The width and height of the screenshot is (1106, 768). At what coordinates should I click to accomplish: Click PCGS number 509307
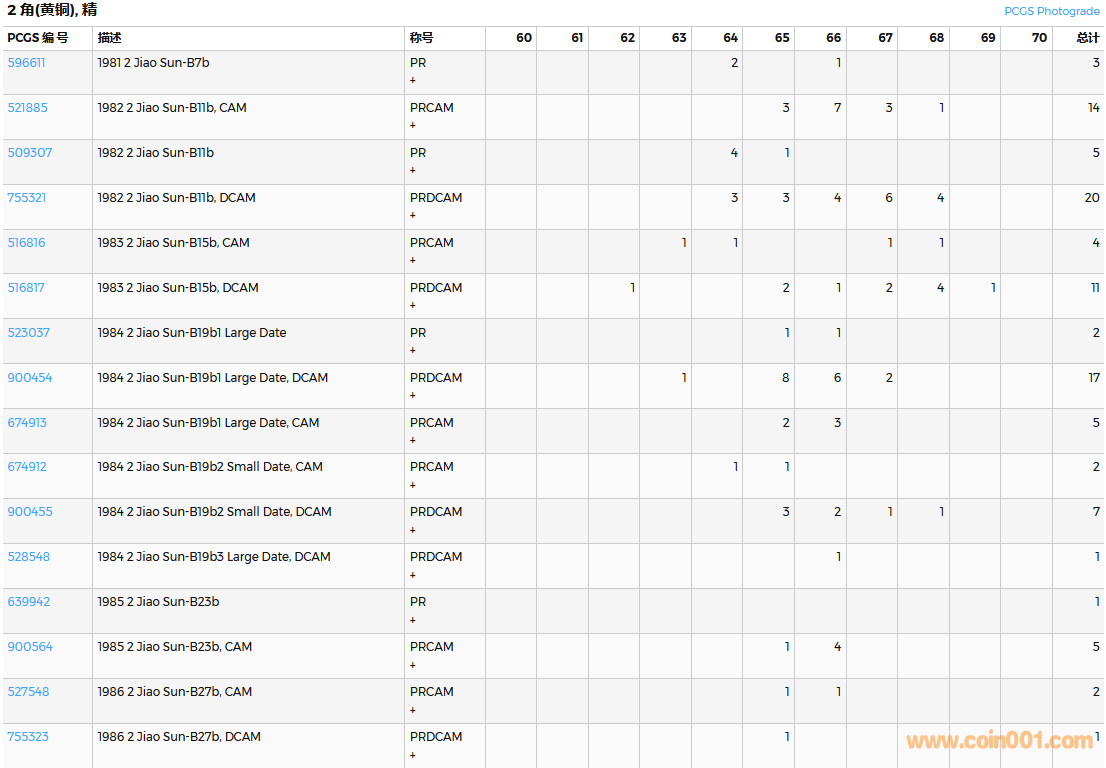tap(29, 153)
